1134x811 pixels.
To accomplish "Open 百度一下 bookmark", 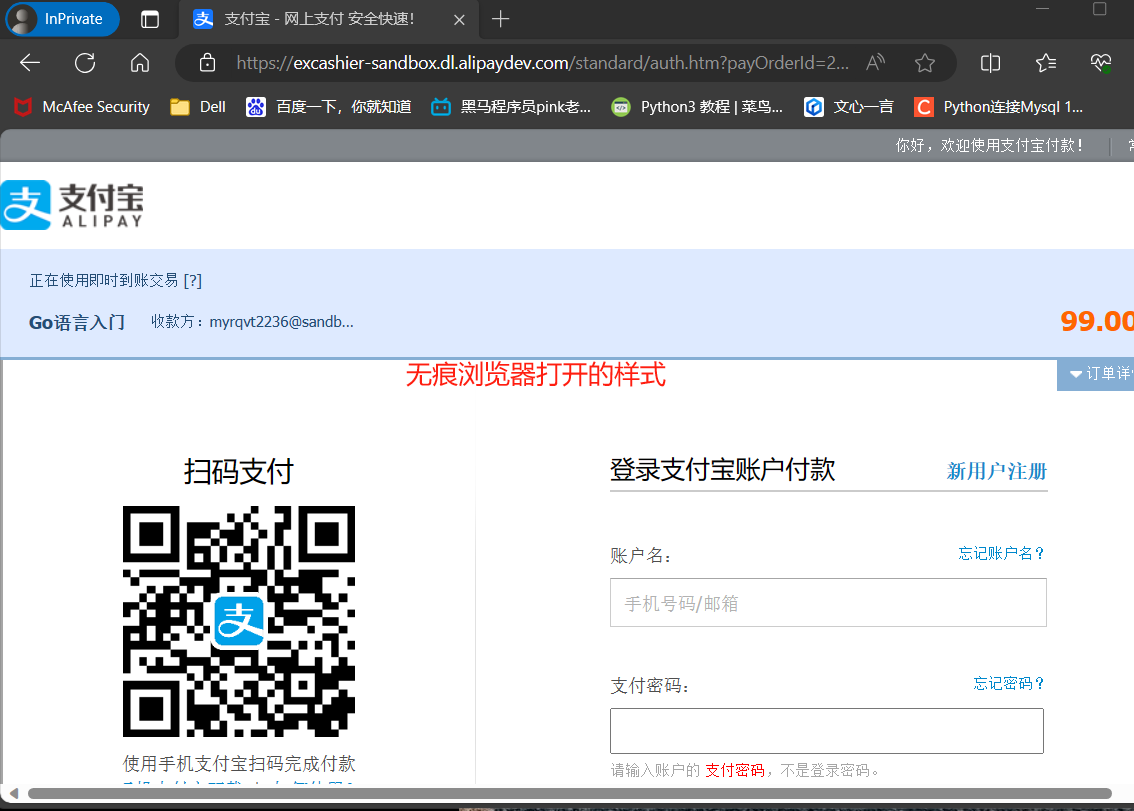I will [x=328, y=107].
